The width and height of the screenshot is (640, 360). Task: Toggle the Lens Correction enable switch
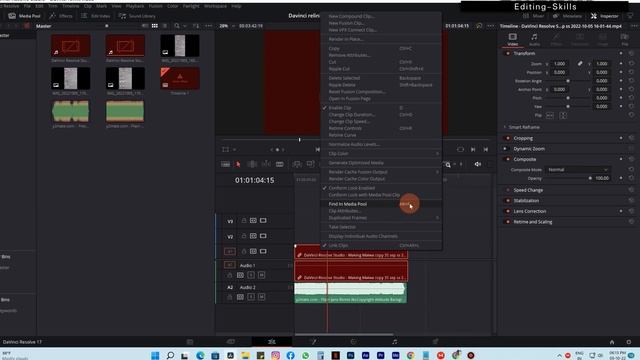[508, 211]
